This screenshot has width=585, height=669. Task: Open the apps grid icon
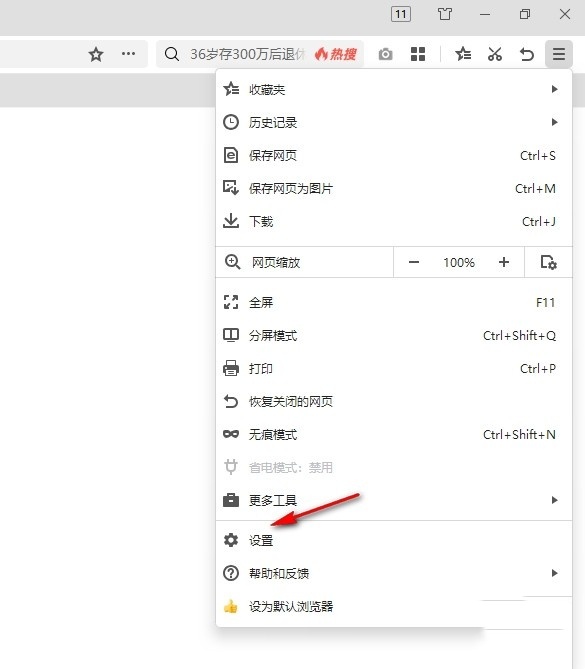(x=418, y=54)
